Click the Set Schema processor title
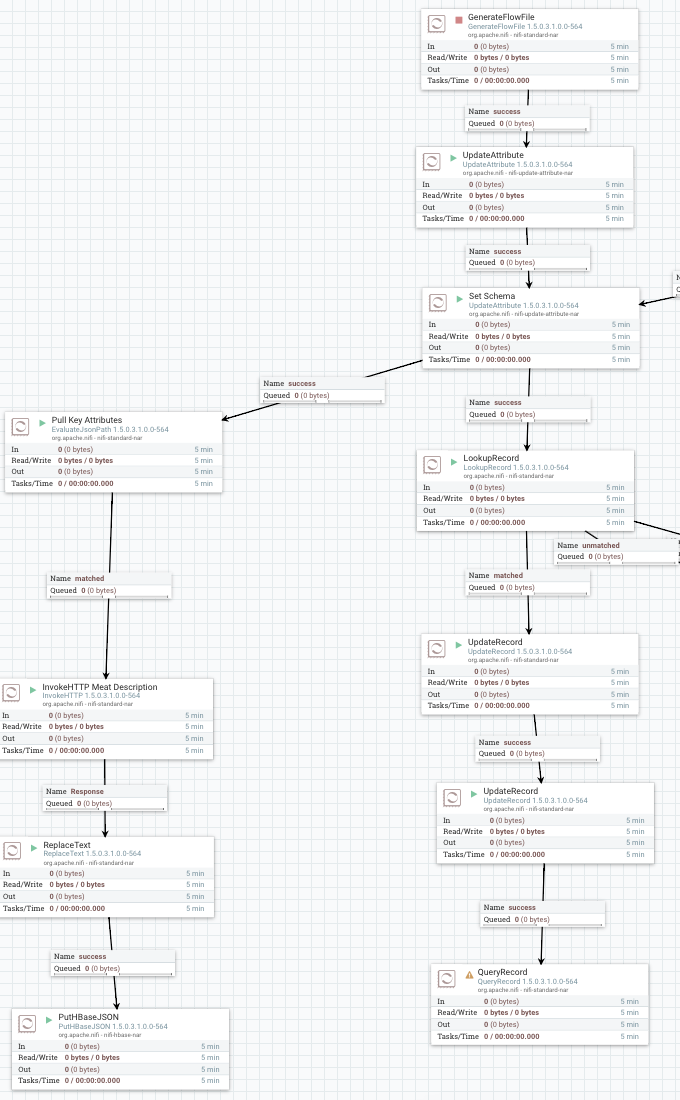 (x=492, y=296)
